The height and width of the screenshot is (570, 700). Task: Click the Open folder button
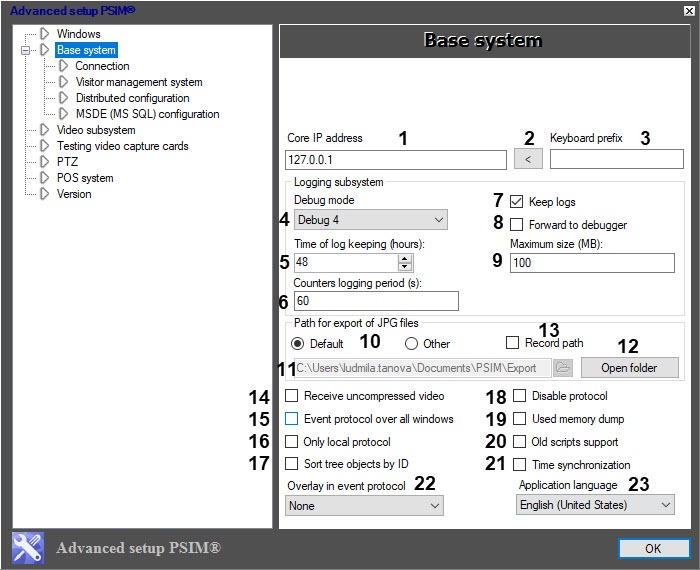629,368
